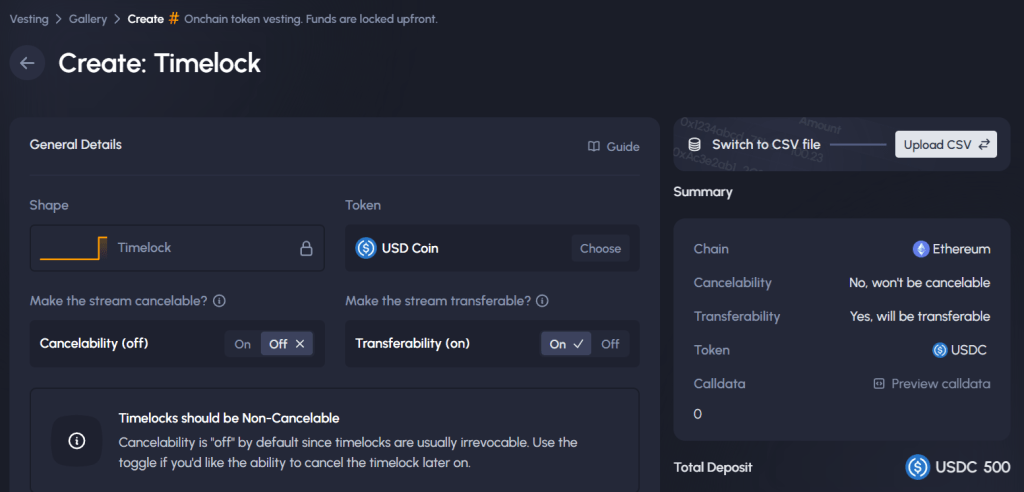Click the Ethereum chain icon in Summary
The image size is (1024, 492).
coord(921,249)
